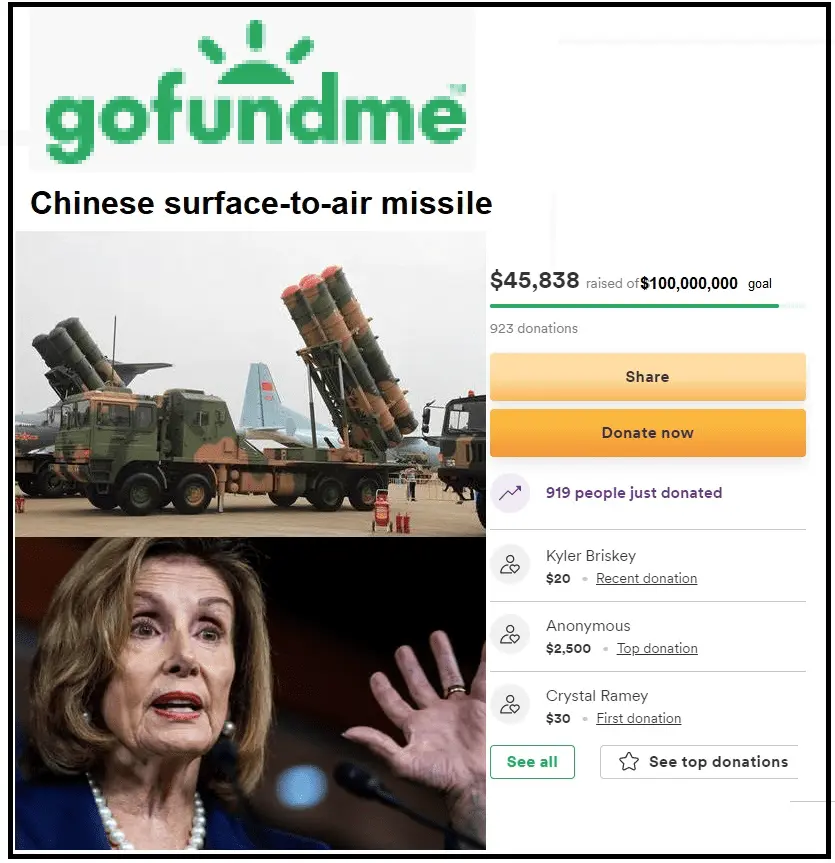The width and height of the screenshot is (835, 863).
Task: Click the missile launcher truck photo
Action: [250, 384]
